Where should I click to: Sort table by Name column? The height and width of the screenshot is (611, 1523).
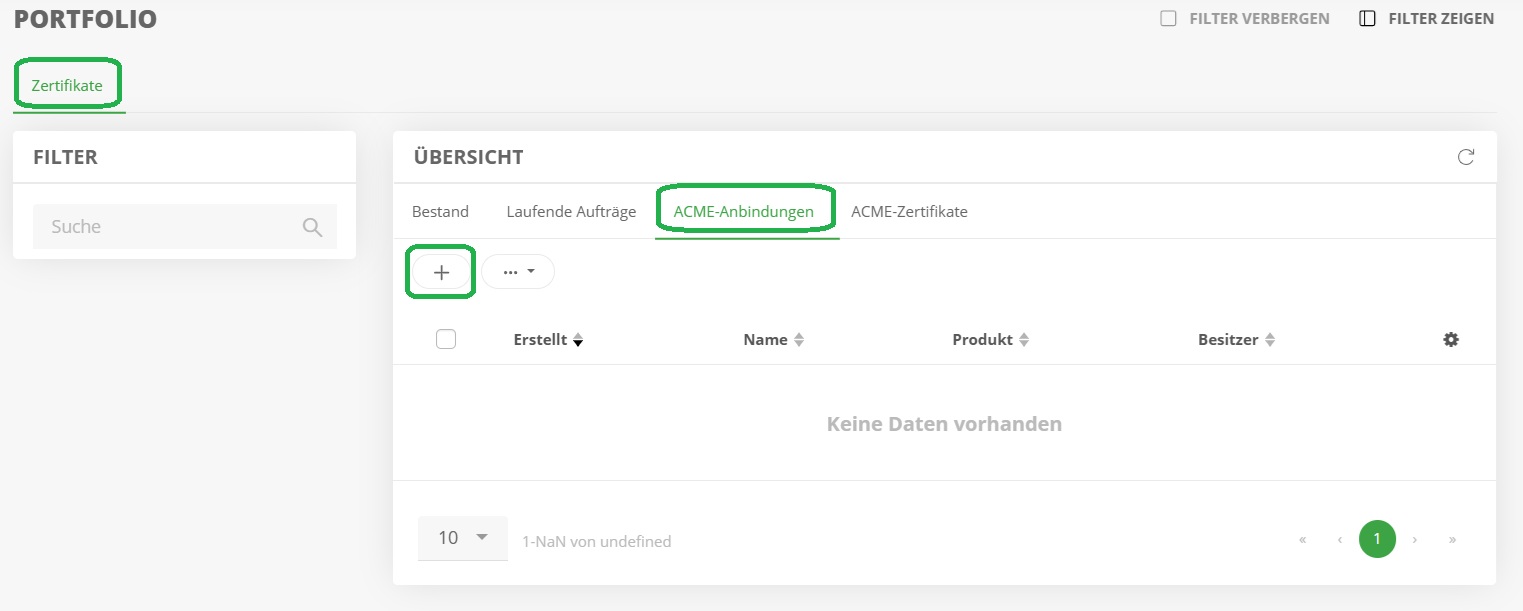tap(774, 340)
